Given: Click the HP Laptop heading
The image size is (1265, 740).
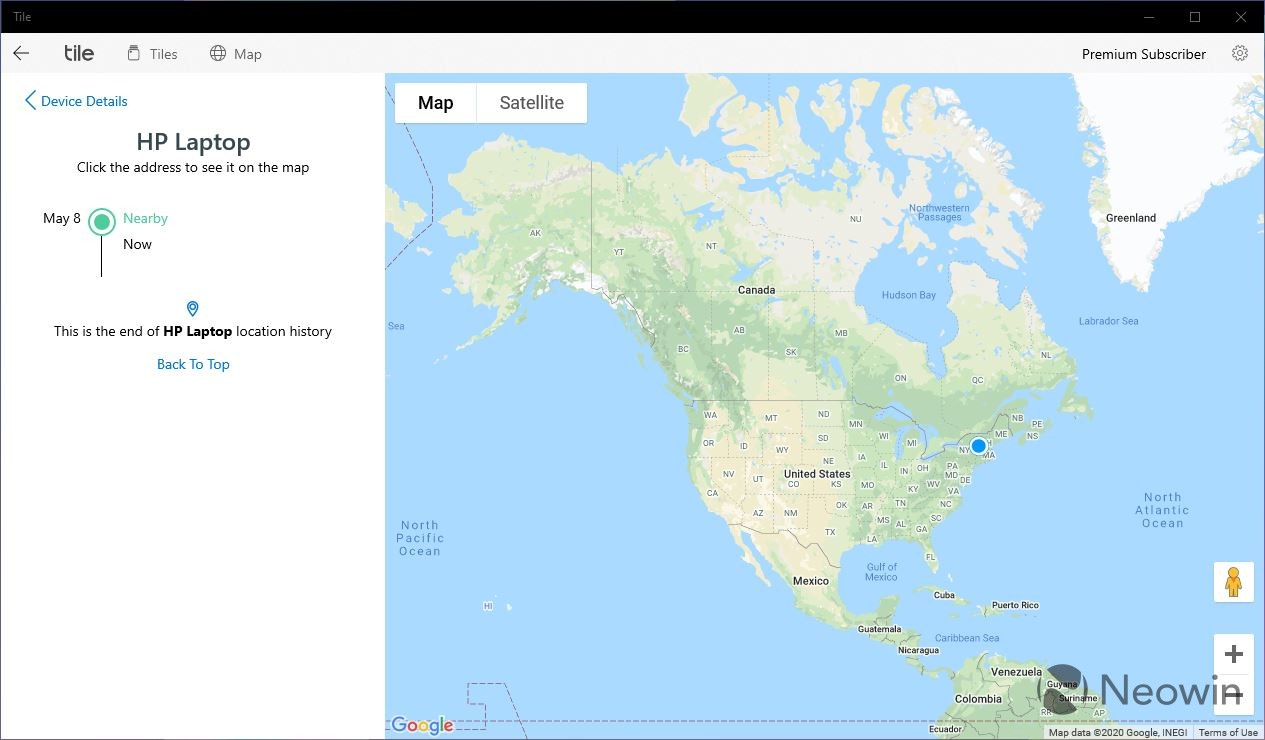Looking at the screenshot, I should pyautogui.click(x=193, y=142).
